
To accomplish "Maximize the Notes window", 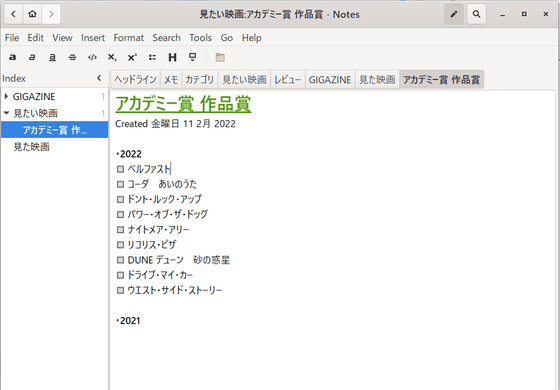I will [524, 14].
